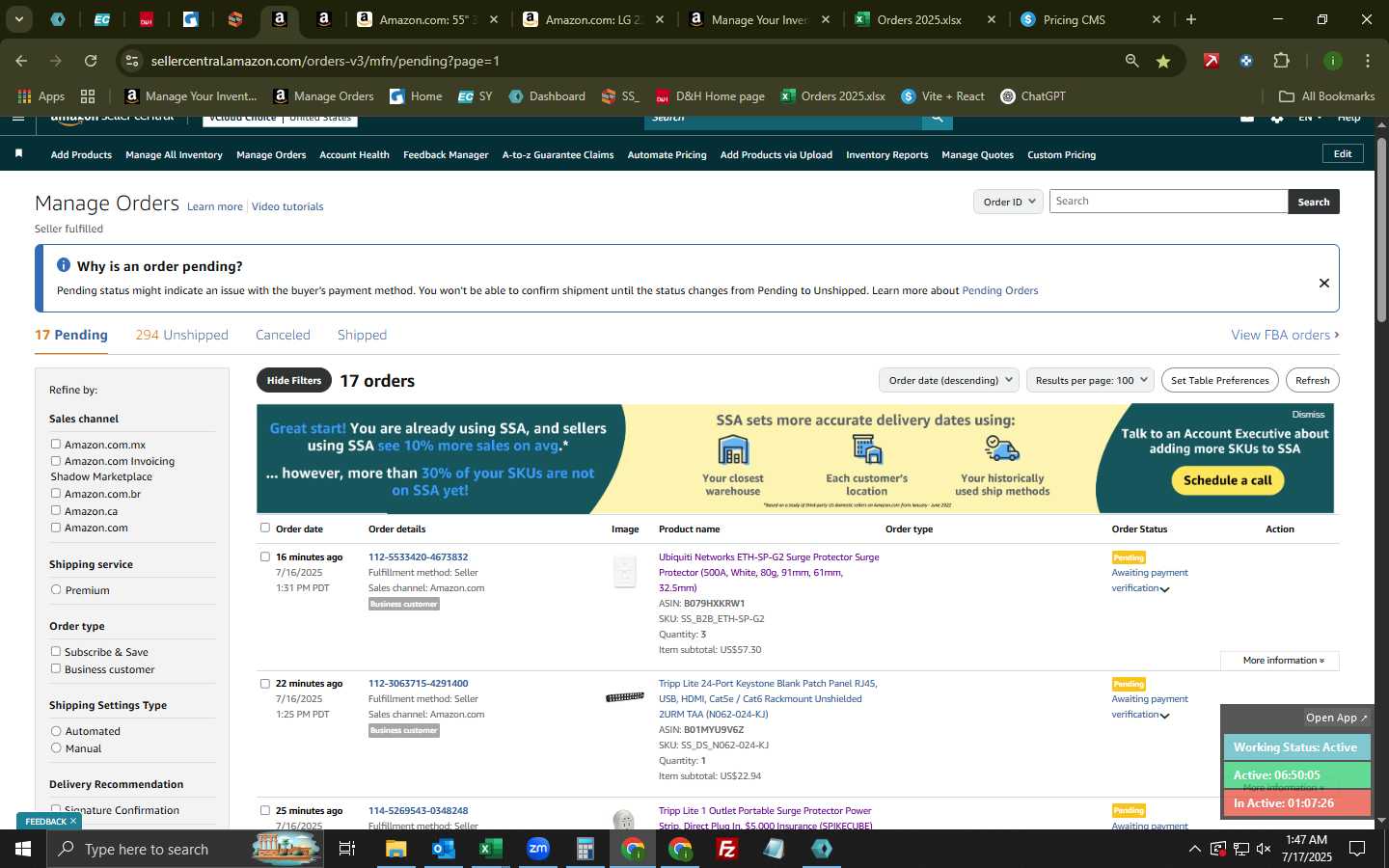Check the Amazon.ca sales channel box

pyautogui.click(x=56, y=510)
